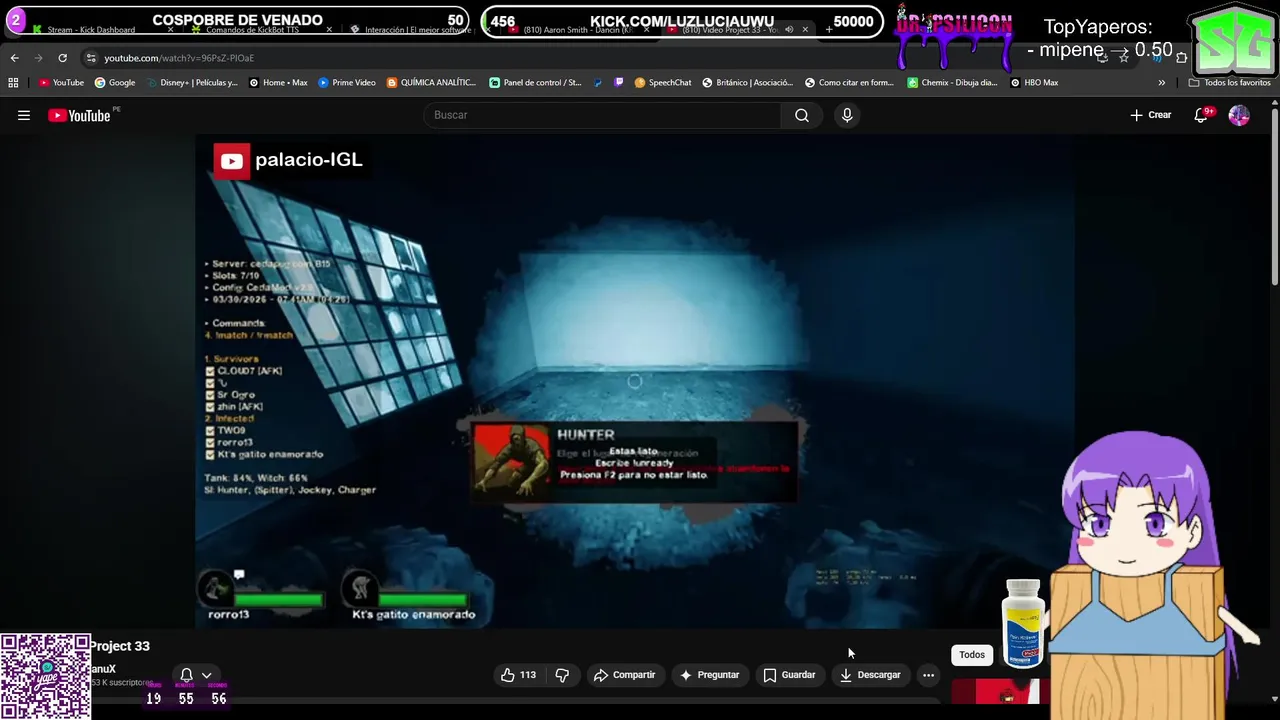Screen dimensions: 1280x720
Task: Close the Video Project 33 tab
Action: point(805,29)
